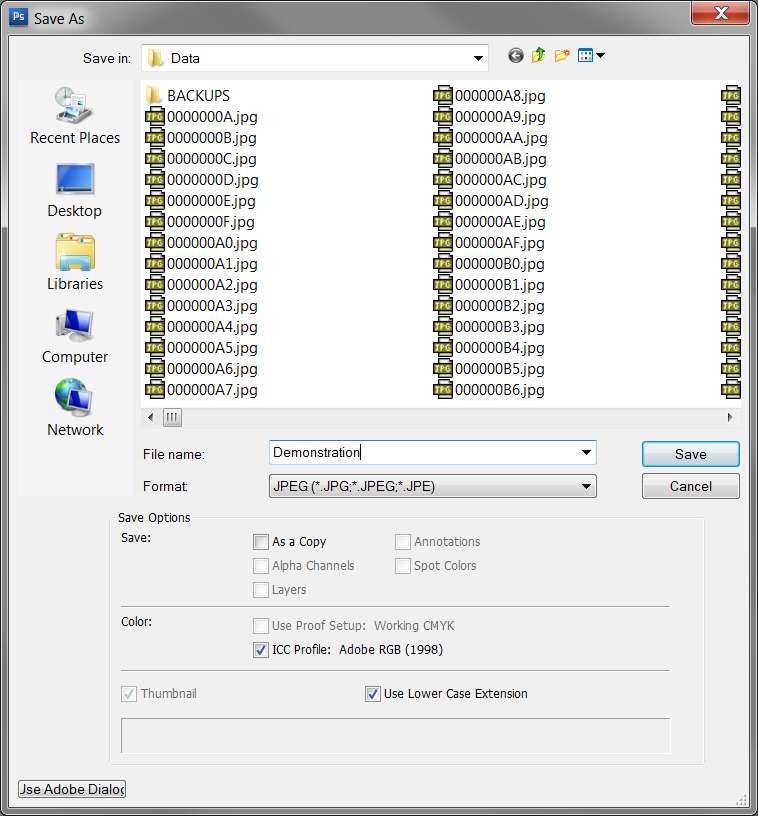Open Libraries in sidebar

[x=75, y=262]
